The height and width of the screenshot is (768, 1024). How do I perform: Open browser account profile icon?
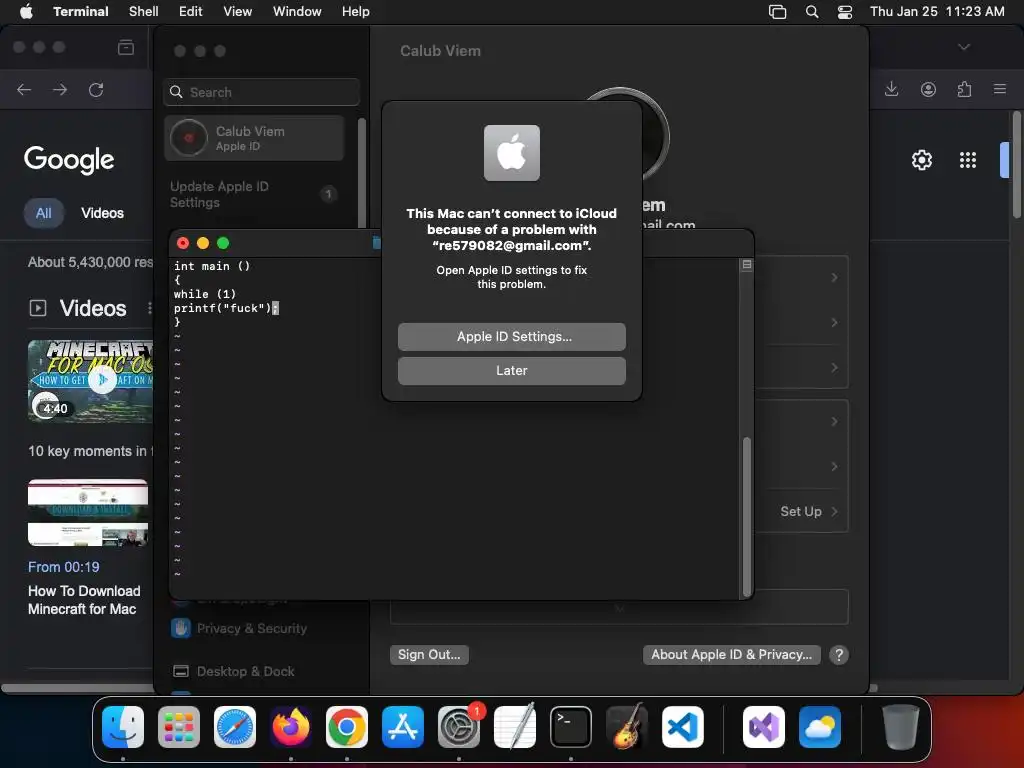click(x=928, y=89)
